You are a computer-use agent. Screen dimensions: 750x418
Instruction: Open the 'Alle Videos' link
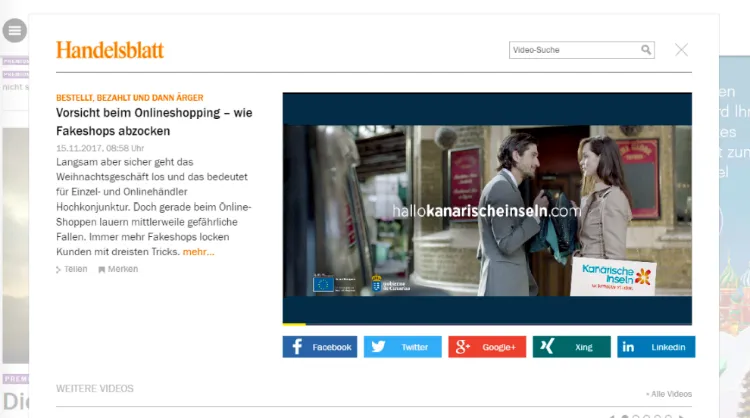669,394
